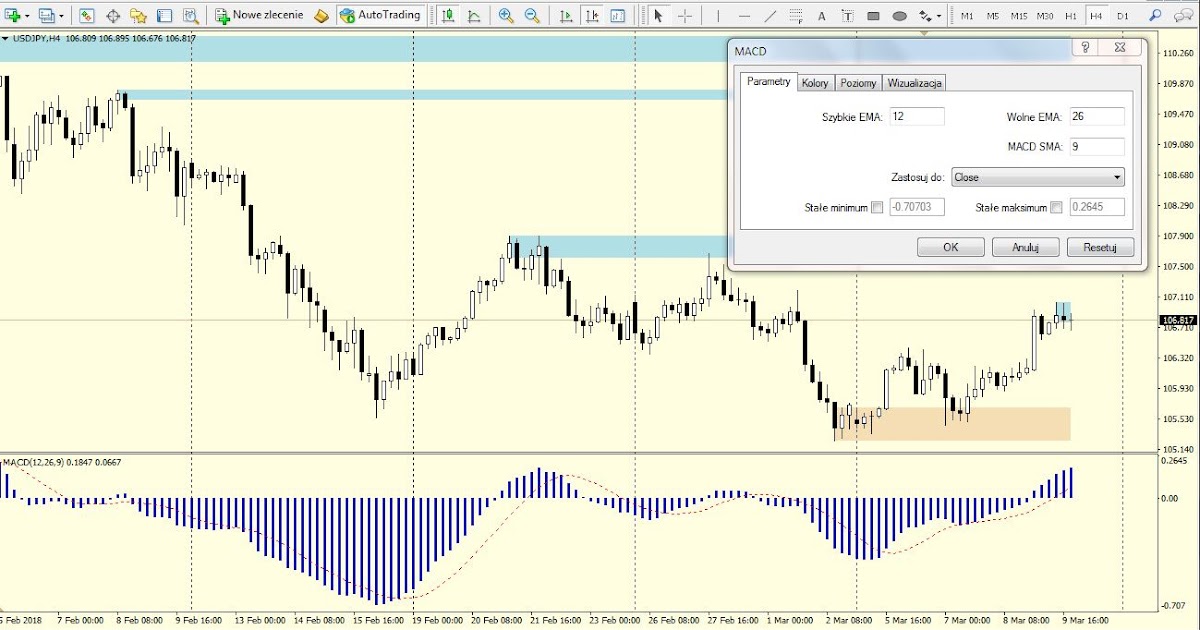Image resolution: width=1200 pixels, height=630 pixels.
Task: Toggle the Navigator folder-star icon
Action: 139,16
